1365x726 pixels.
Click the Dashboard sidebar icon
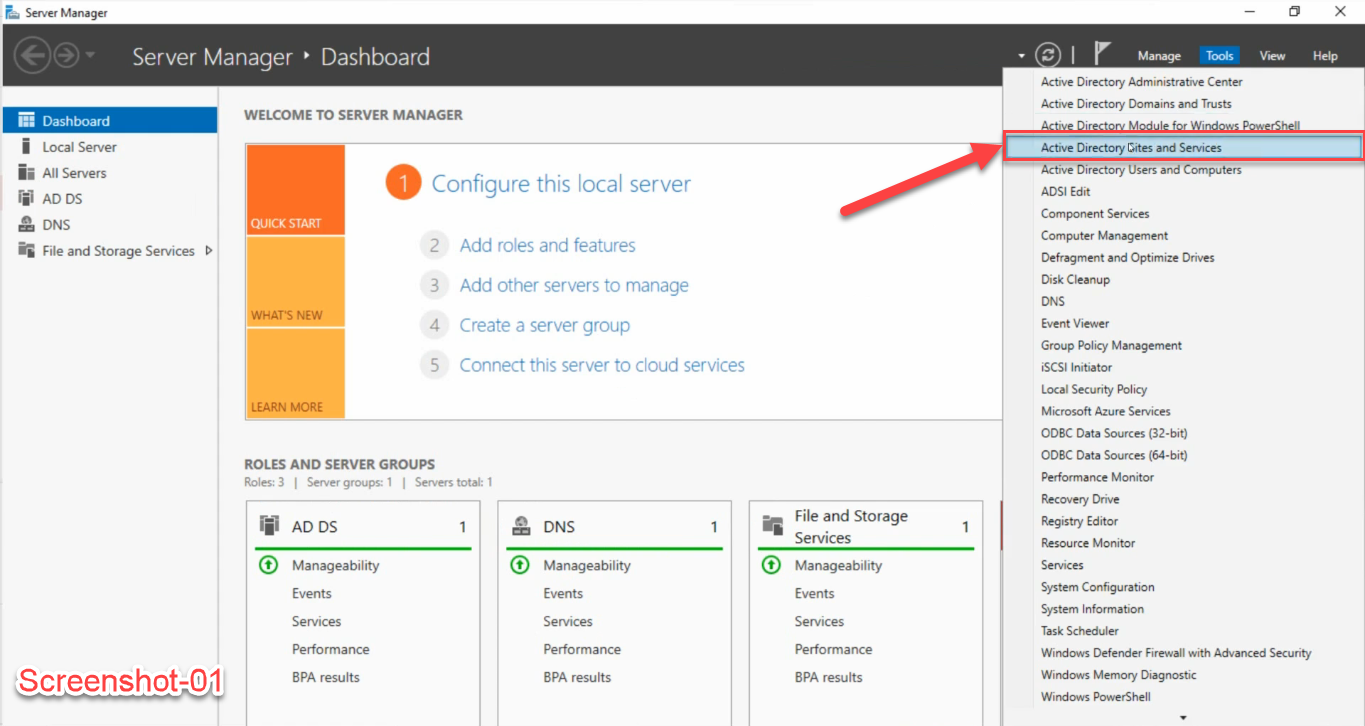(26, 120)
